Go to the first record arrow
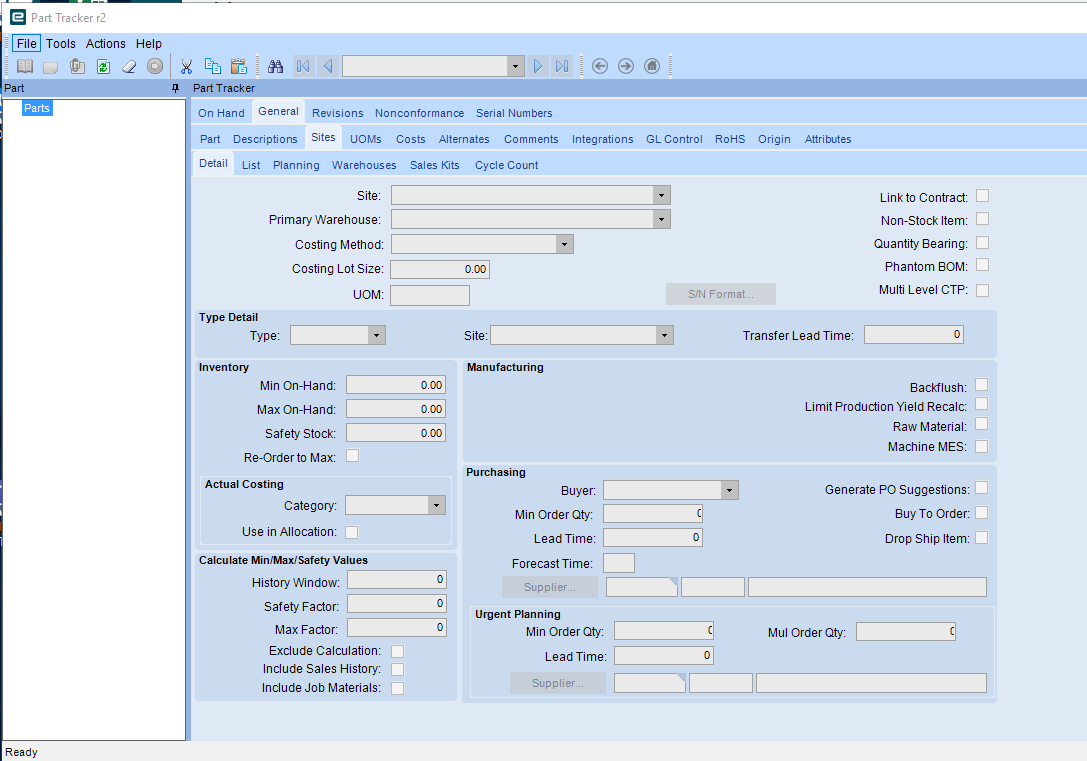The height and width of the screenshot is (761, 1087). coord(303,67)
